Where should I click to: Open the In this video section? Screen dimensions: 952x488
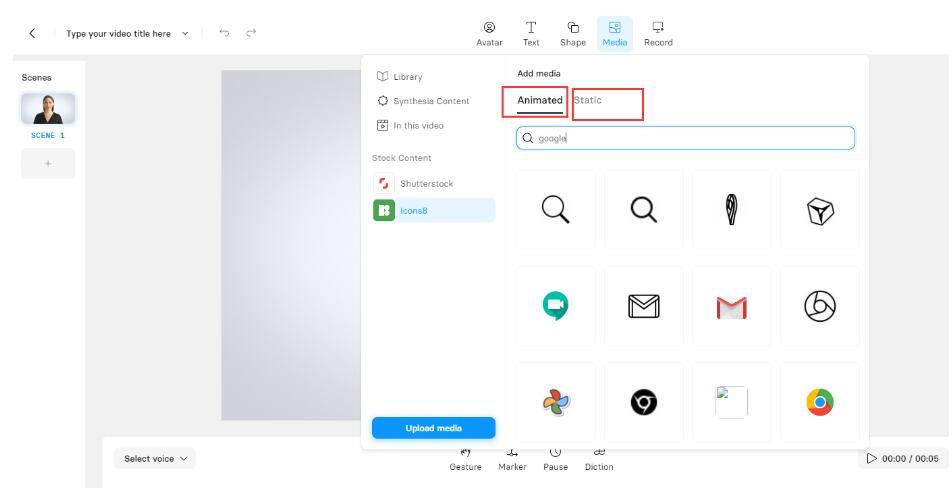pyautogui.click(x=410, y=126)
